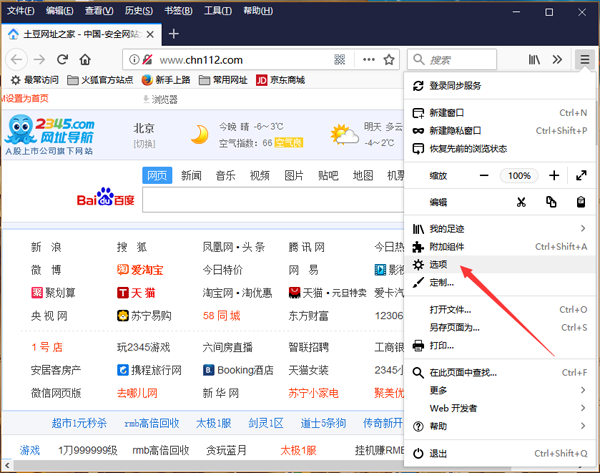Zoom out with the minus button
Image resolution: width=600 pixels, height=473 pixels.
(x=484, y=176)
